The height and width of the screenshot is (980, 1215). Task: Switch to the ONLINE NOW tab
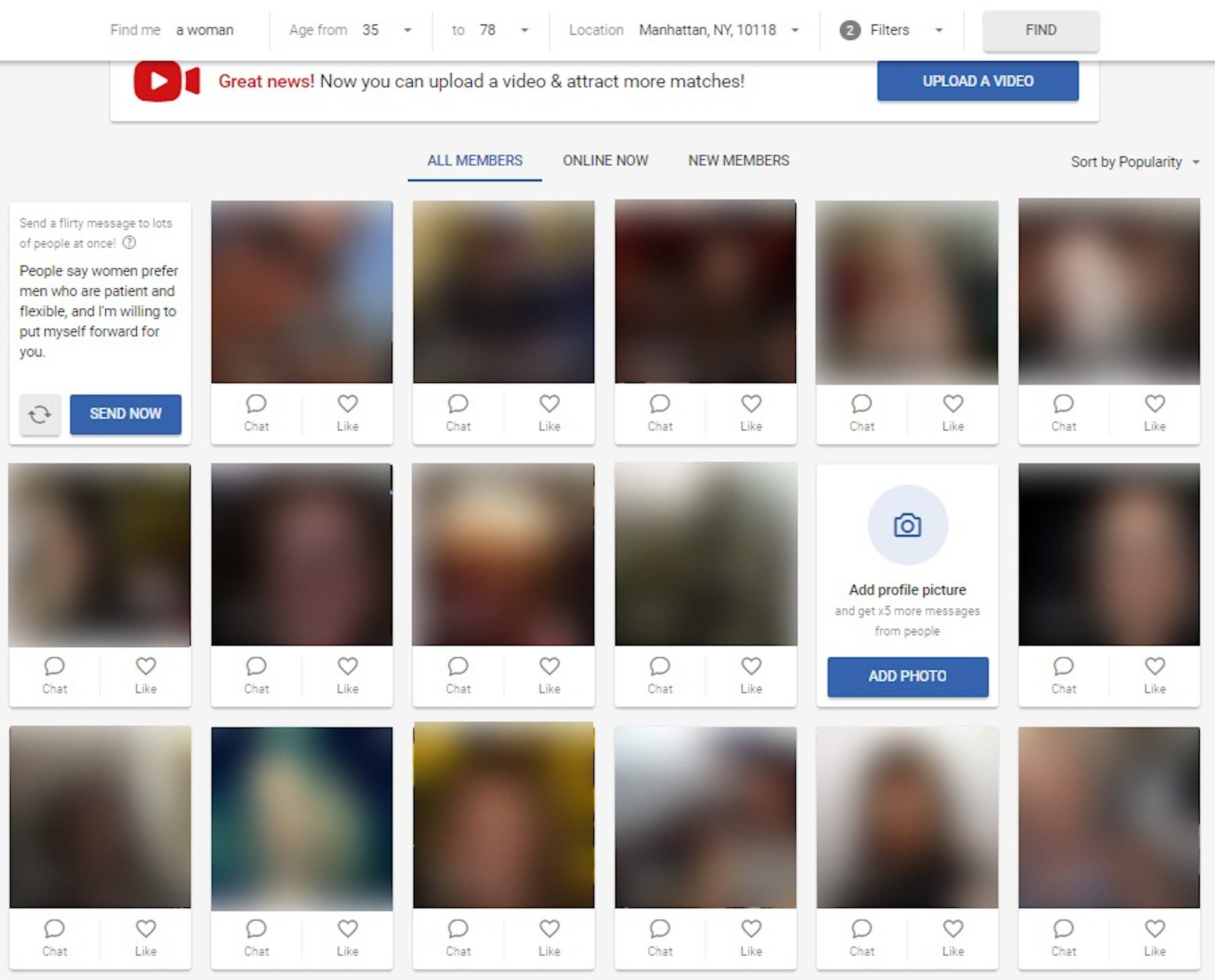605,161
